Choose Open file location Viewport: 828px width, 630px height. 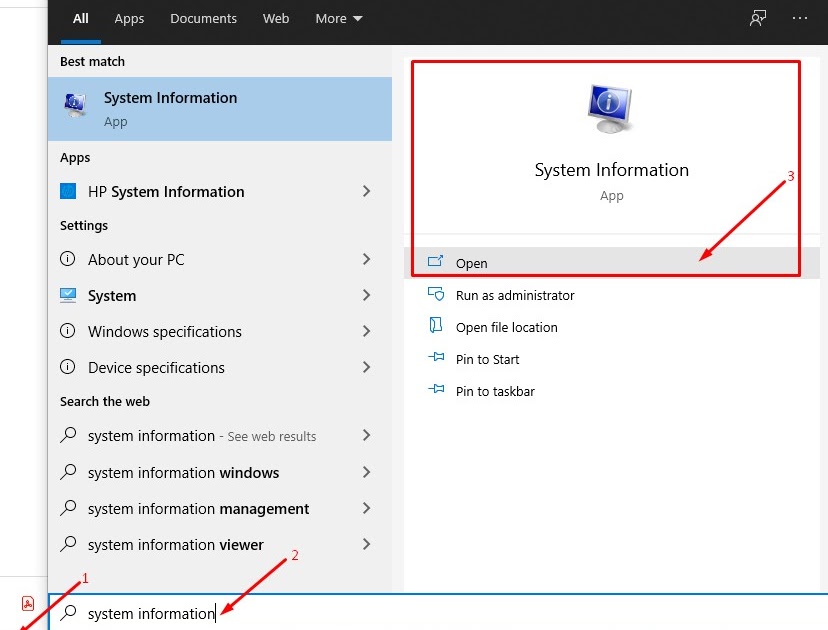point(506,327)
